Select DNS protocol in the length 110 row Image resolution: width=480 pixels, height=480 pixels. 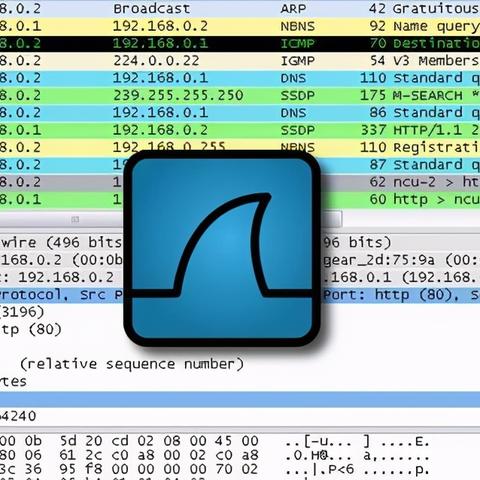[293, 78]
